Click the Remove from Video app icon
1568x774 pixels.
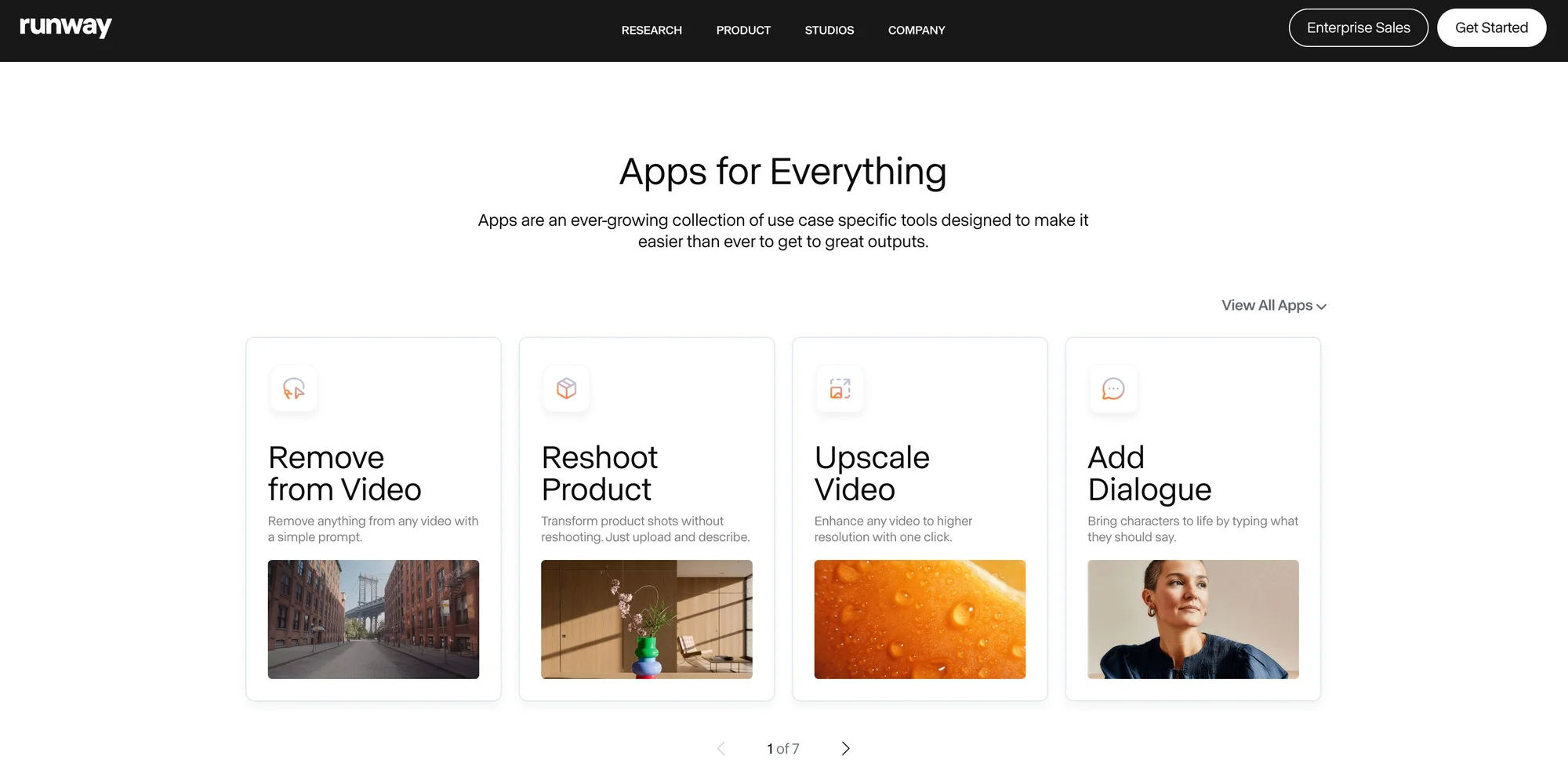click(294, 389)
